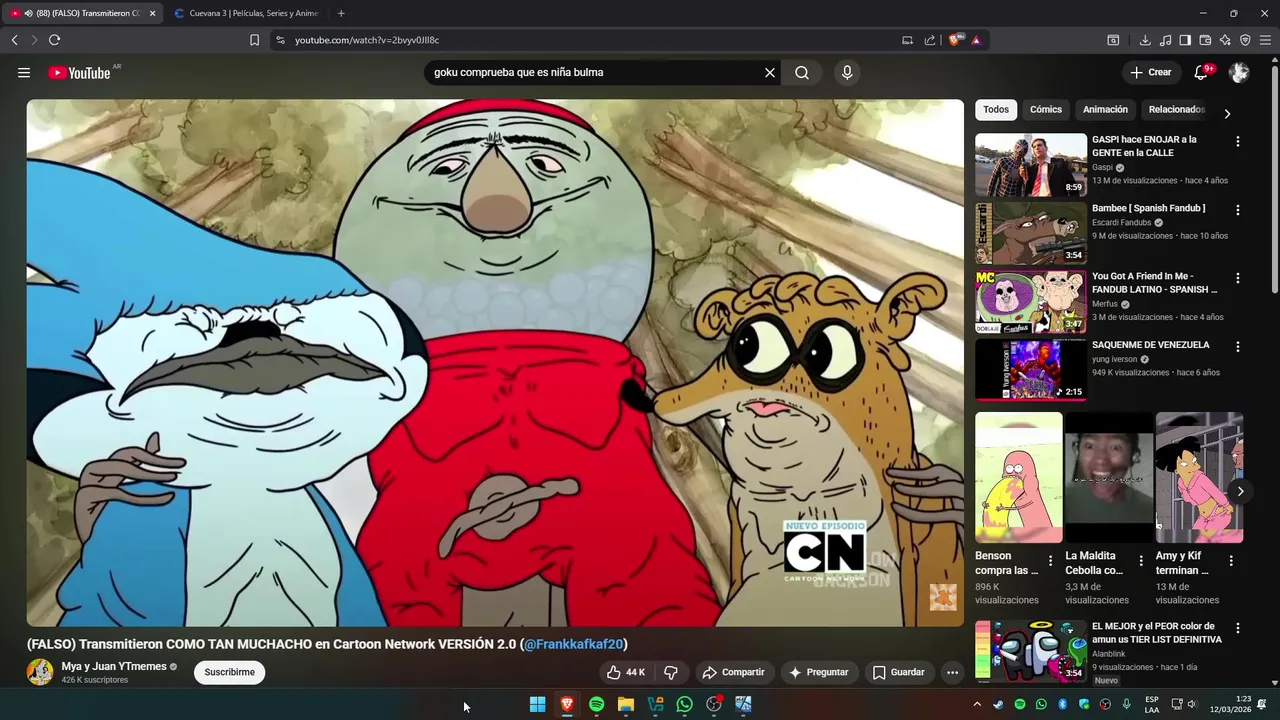Open a new browser tab with plus
The image size is (1280, 720).
[x=341, y=13]
